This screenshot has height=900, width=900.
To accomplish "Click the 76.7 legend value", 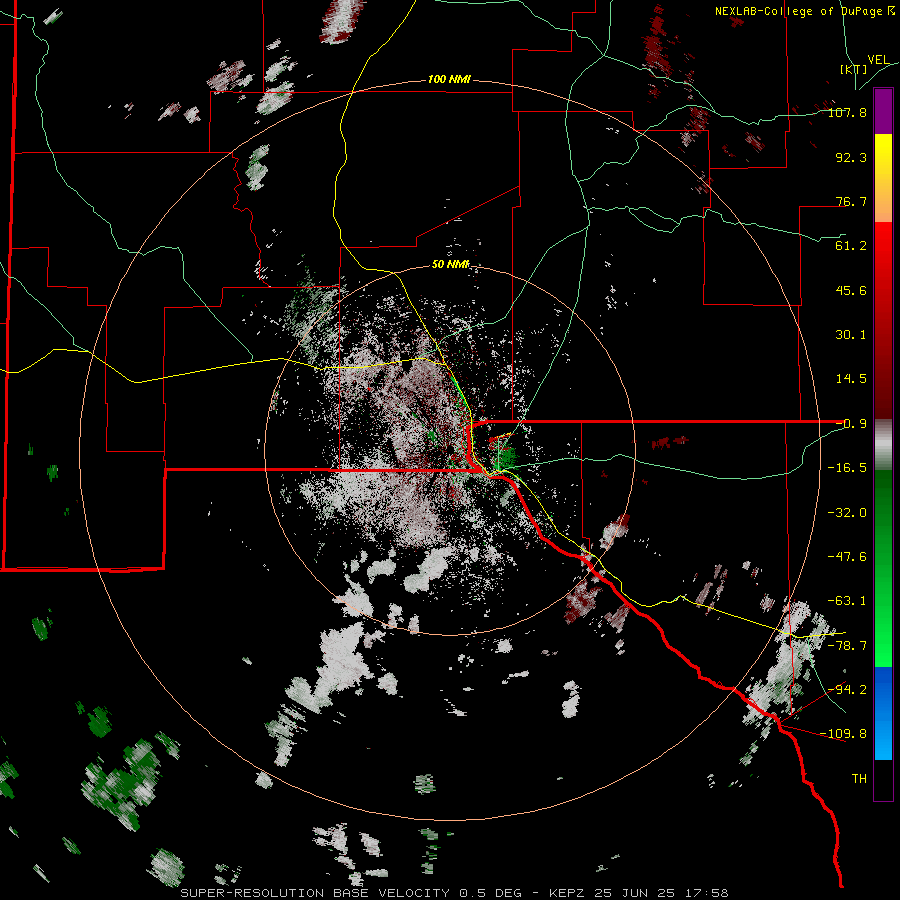I will (851, 201).
